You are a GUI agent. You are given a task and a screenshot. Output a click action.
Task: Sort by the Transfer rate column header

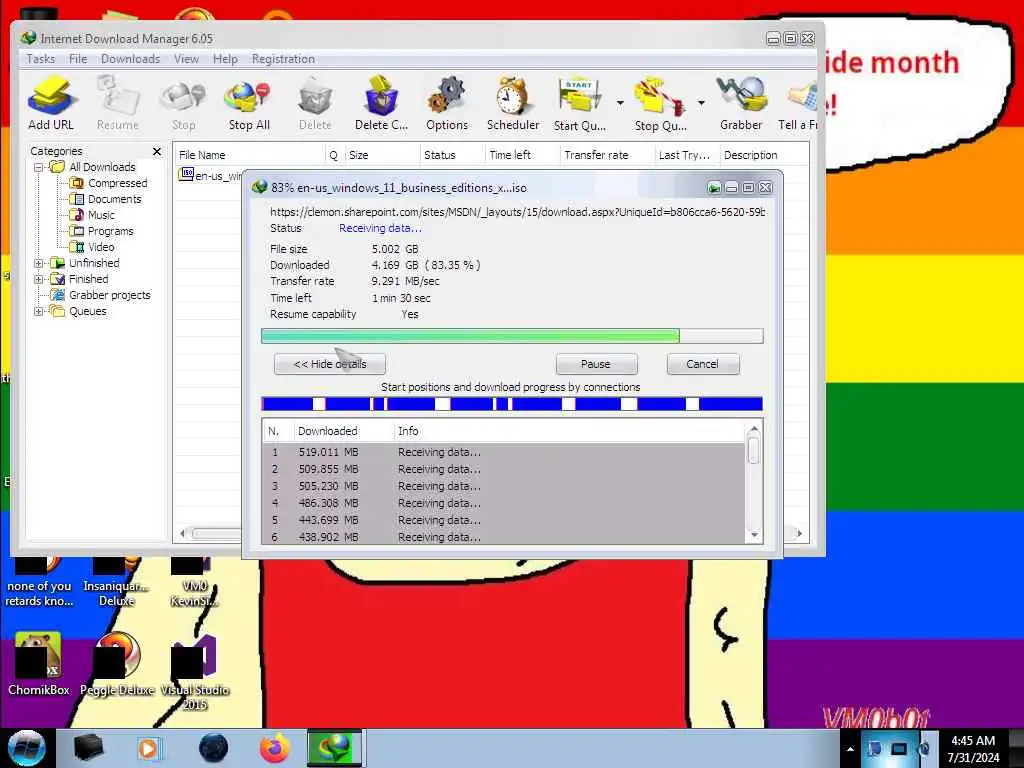tap(607, 155)
